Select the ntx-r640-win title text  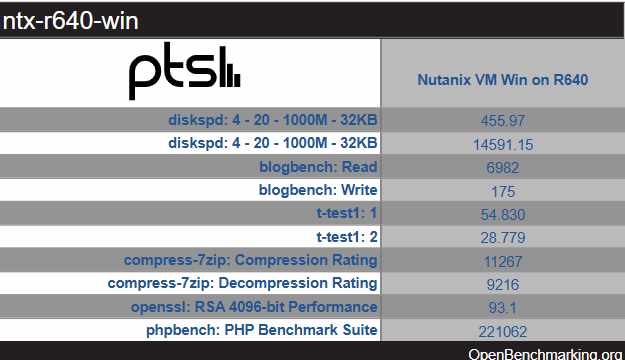coord(71,21)
